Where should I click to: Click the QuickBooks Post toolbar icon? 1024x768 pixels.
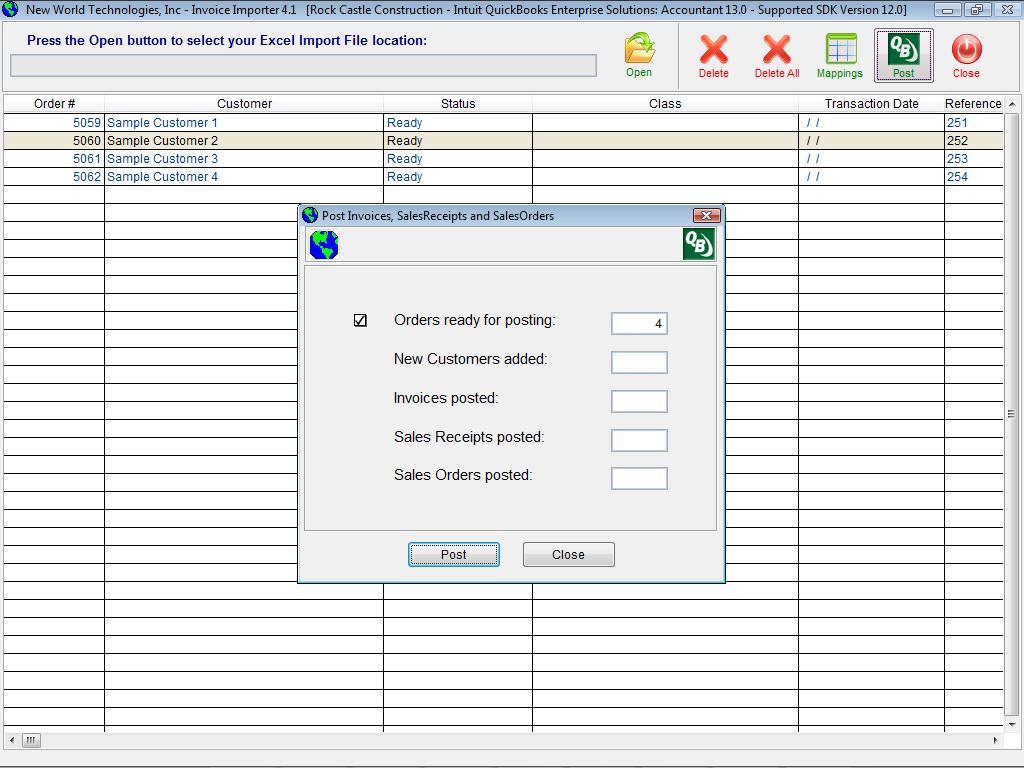tap(904, 56)
